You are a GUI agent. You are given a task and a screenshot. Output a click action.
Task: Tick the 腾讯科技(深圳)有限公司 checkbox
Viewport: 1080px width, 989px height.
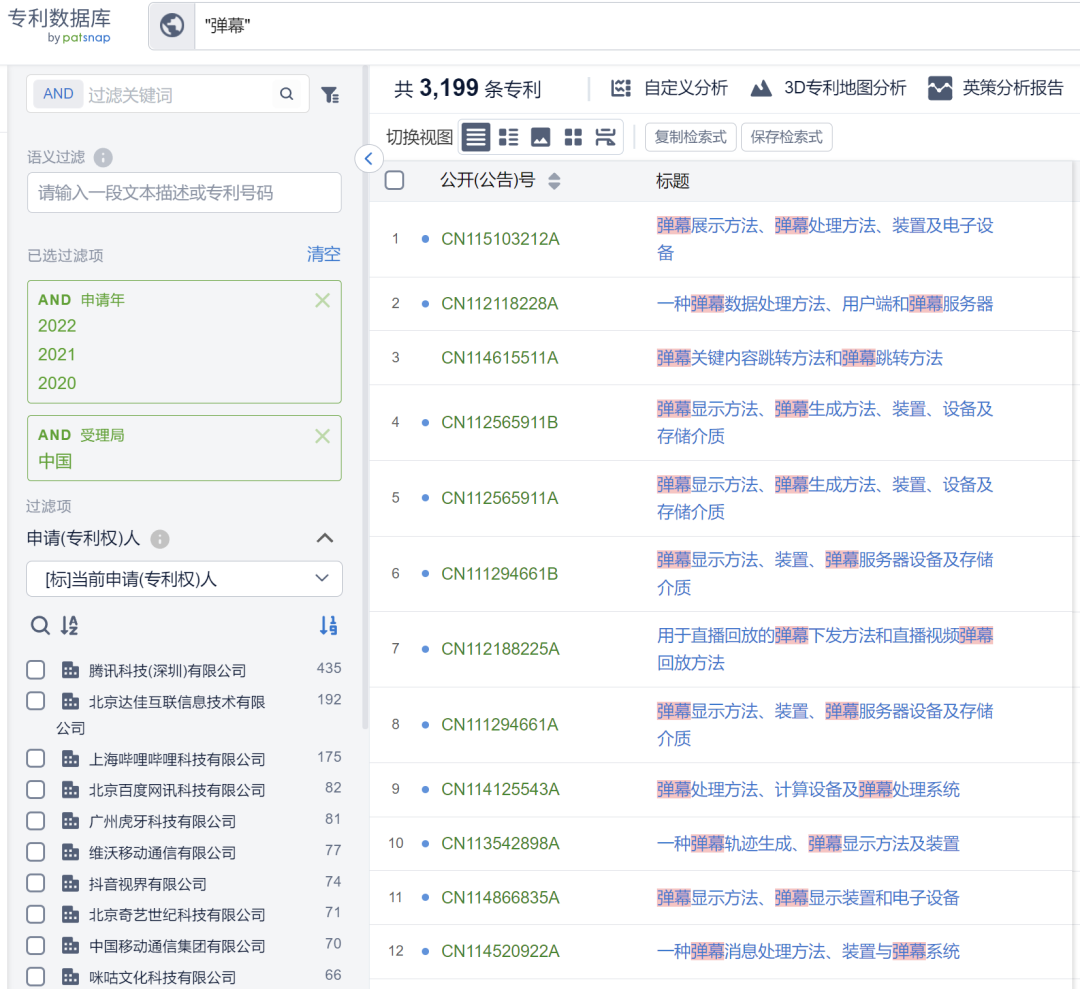(x=36, y=670)
